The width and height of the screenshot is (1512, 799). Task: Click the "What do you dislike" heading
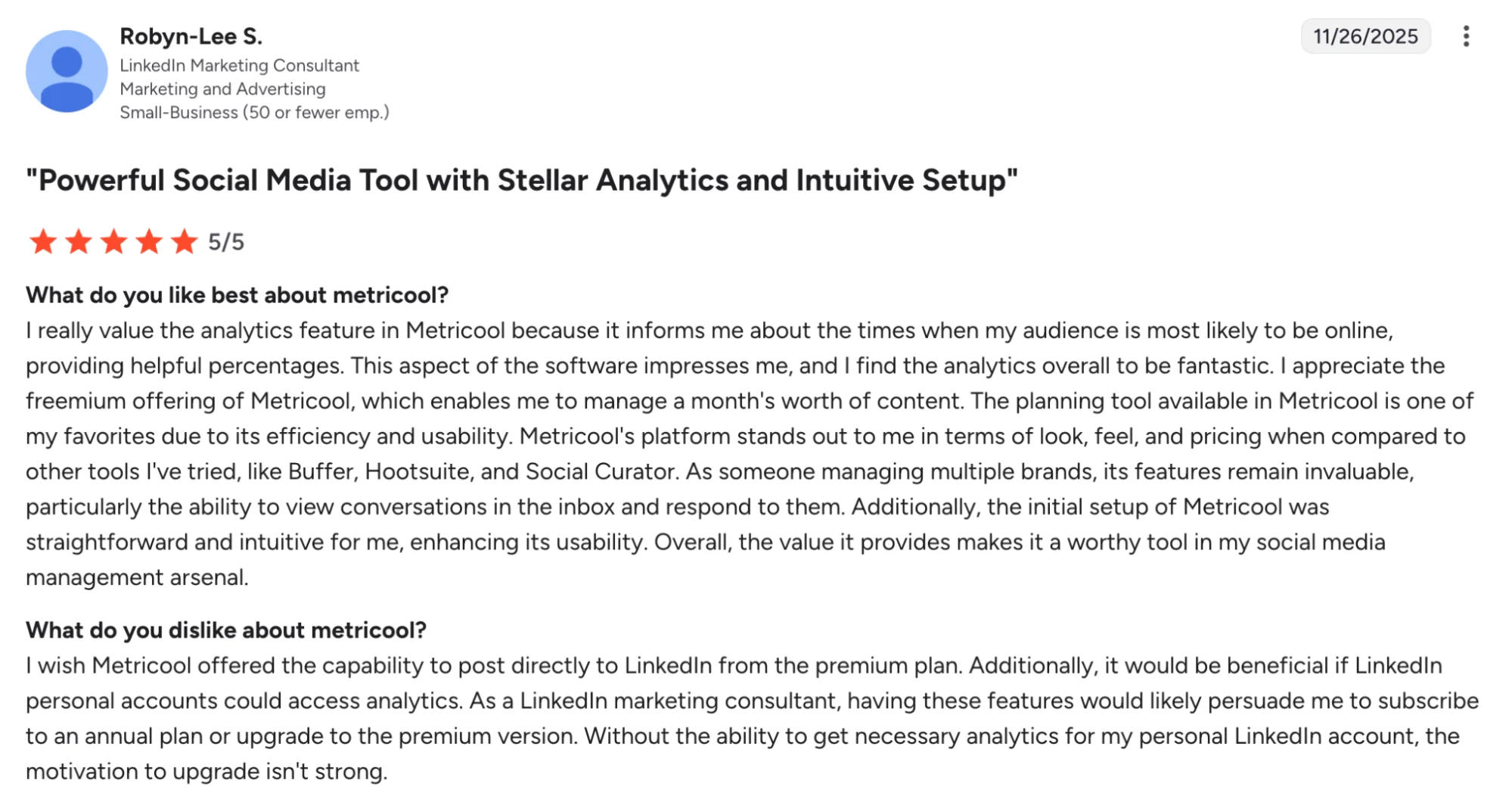pyautogui.click(x=225, y=630)
